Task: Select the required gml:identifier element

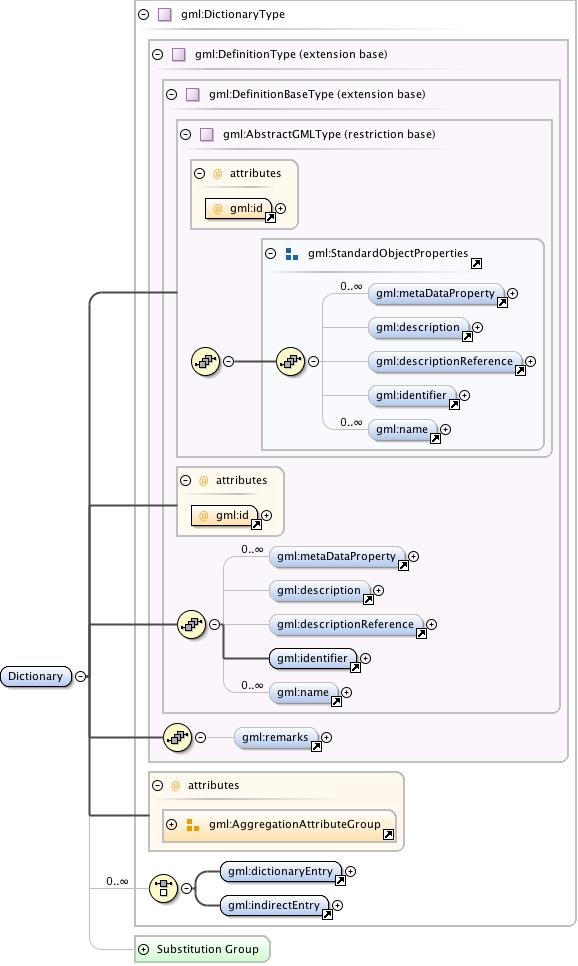Action: point(312,659)
